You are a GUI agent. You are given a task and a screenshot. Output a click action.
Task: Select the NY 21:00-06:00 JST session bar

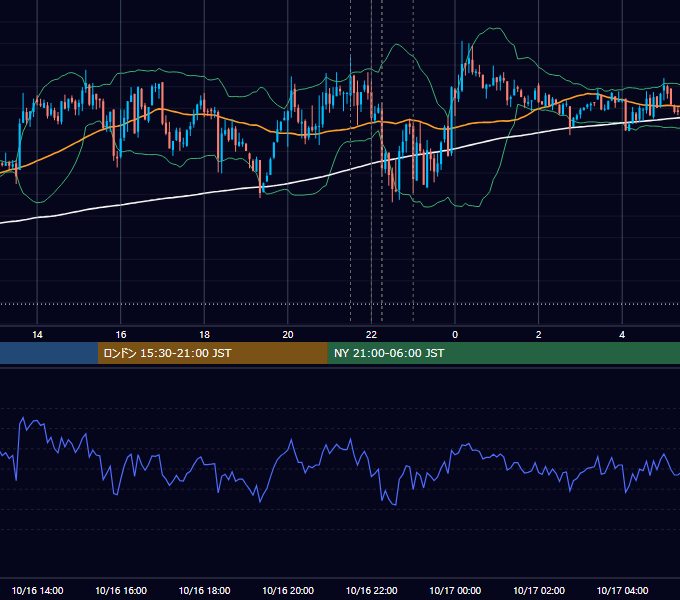(503, 353)
